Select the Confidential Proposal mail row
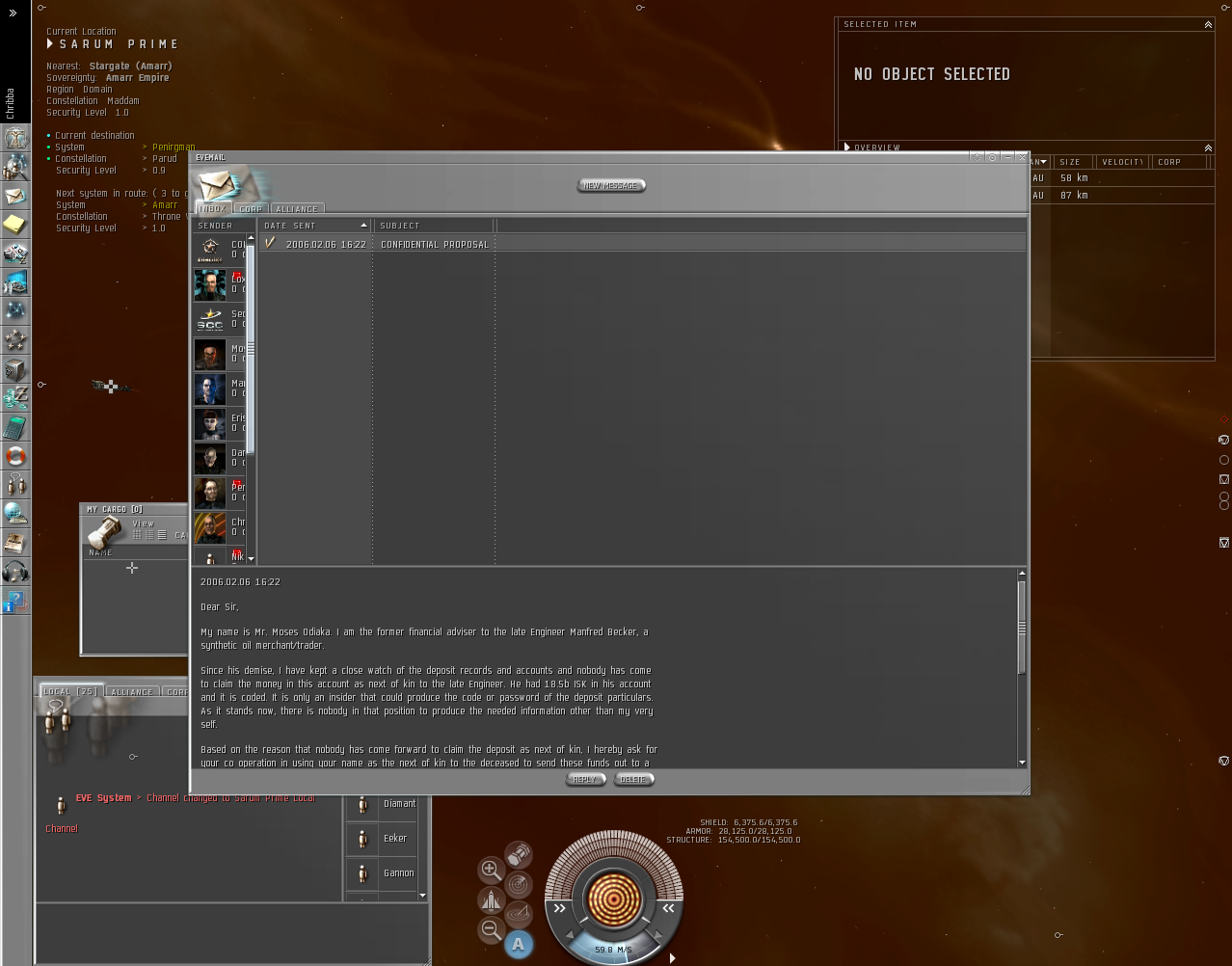 (x=642, y=244)
